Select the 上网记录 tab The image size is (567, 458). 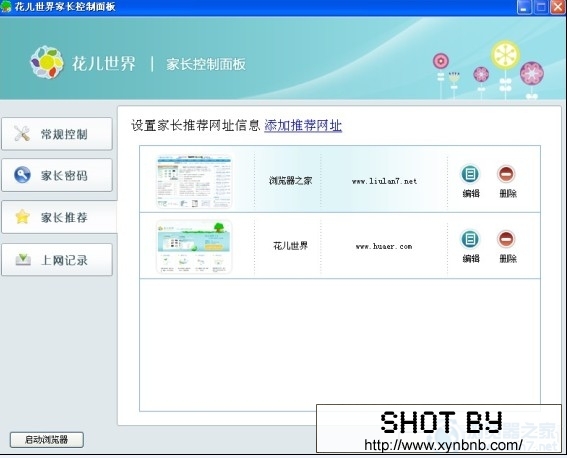point(57,260)
